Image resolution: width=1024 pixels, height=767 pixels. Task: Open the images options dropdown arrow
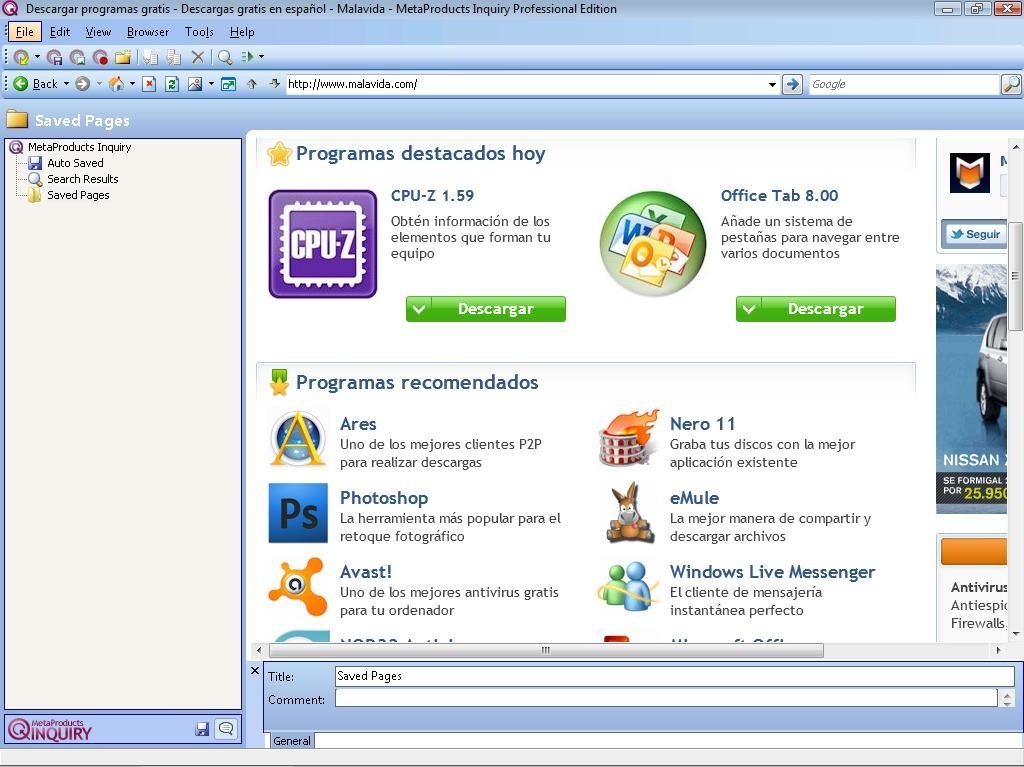(211, 84)
